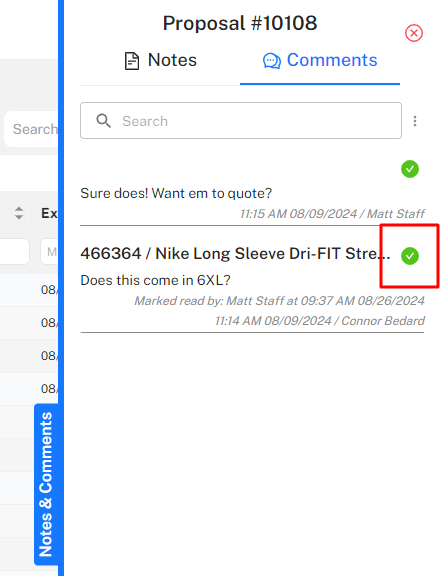
Task: Click the '11:15 AM 08/09/2024 / Matt Staff' timestamp
Action: tap(332, 213)
